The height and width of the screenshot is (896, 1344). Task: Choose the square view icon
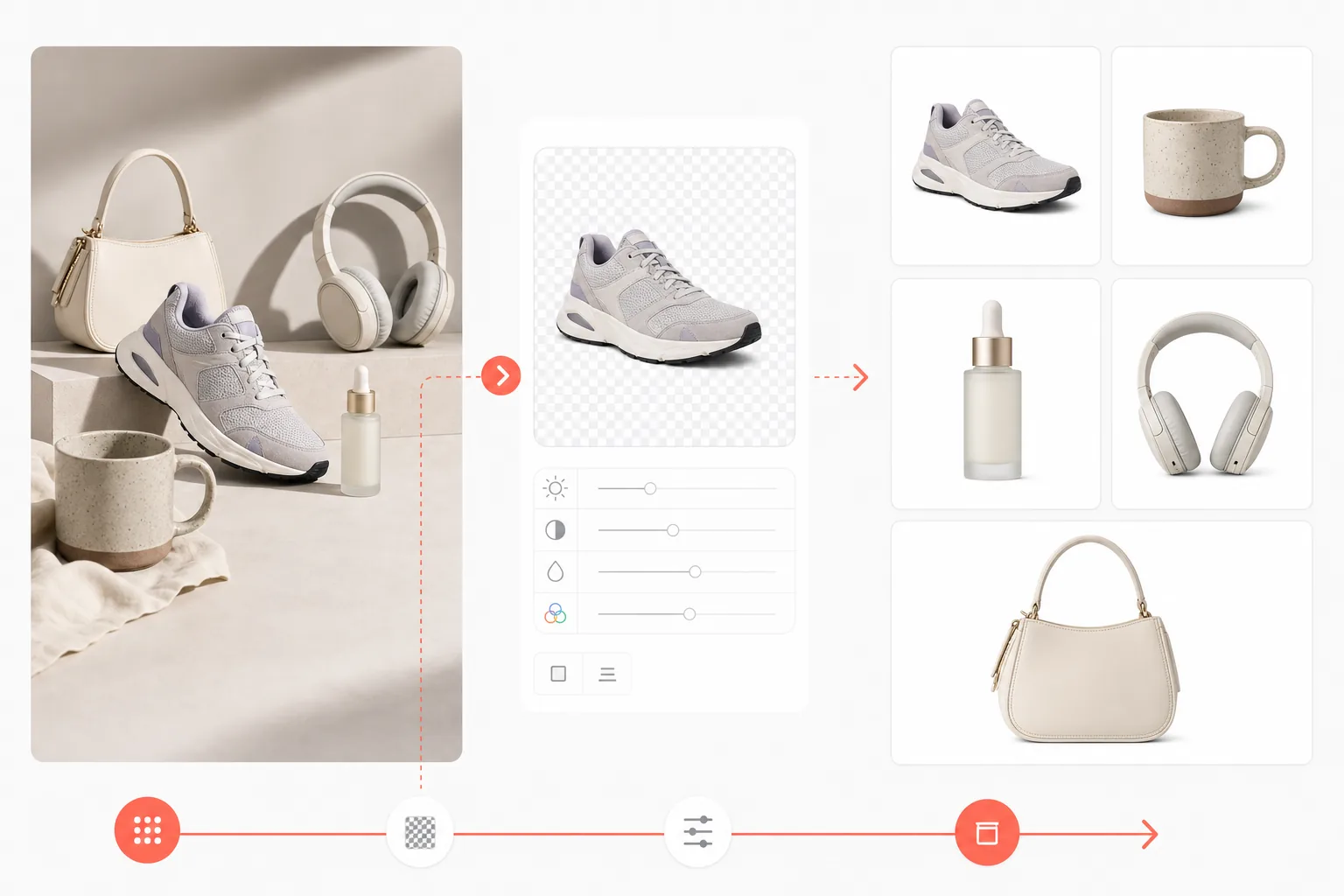click(558, 674)
